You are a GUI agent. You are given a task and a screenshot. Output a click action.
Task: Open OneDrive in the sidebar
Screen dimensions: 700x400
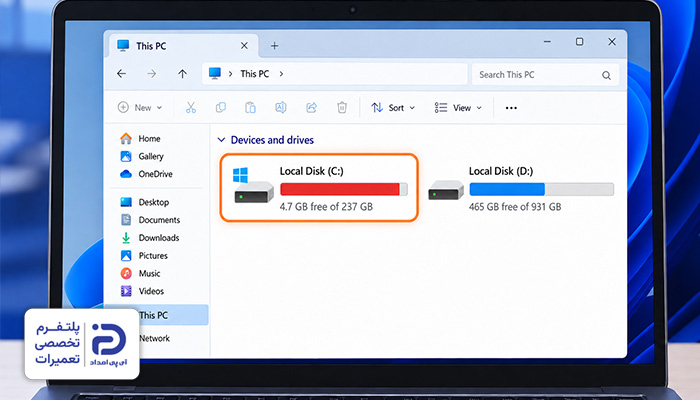[146, 174]
